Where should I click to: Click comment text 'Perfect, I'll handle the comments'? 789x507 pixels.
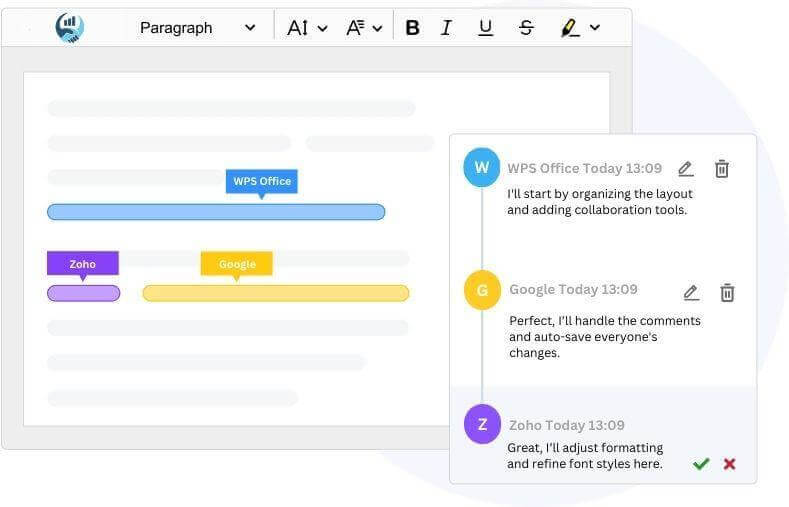pos(605,320)
